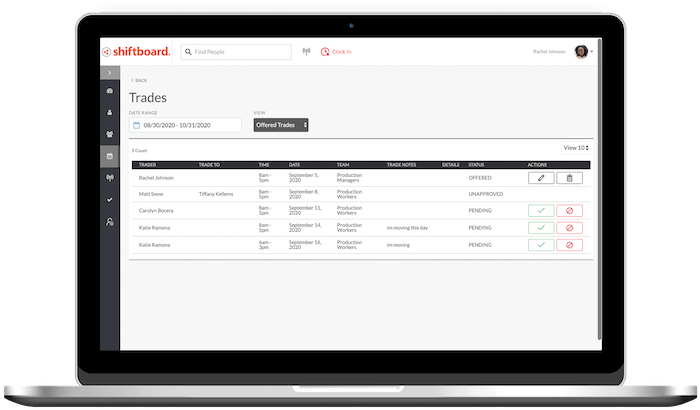This screenshot has width=700, height=410.
Task: Open the Rachel Johnson account menu
Action: pyautogui.click(x=582, y=51)
